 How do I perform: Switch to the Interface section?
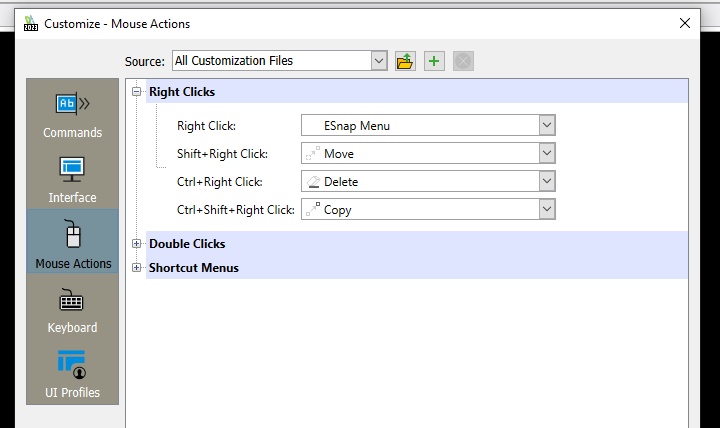click(x=73, y=179)
